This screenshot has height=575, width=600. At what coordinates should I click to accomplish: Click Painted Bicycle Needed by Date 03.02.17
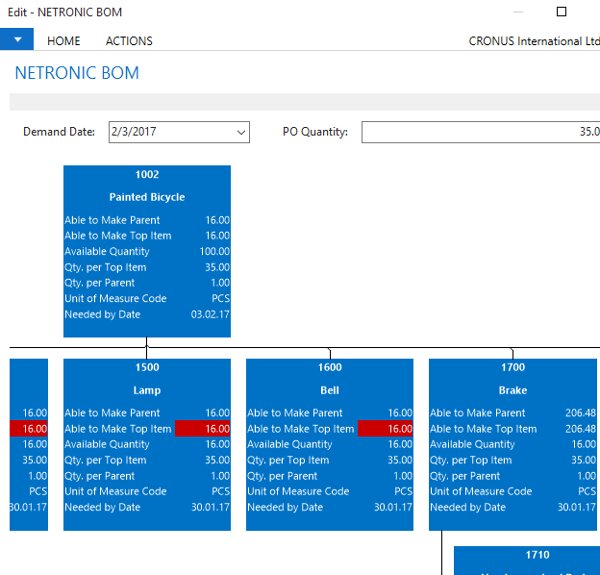click(x=210, y=314)
